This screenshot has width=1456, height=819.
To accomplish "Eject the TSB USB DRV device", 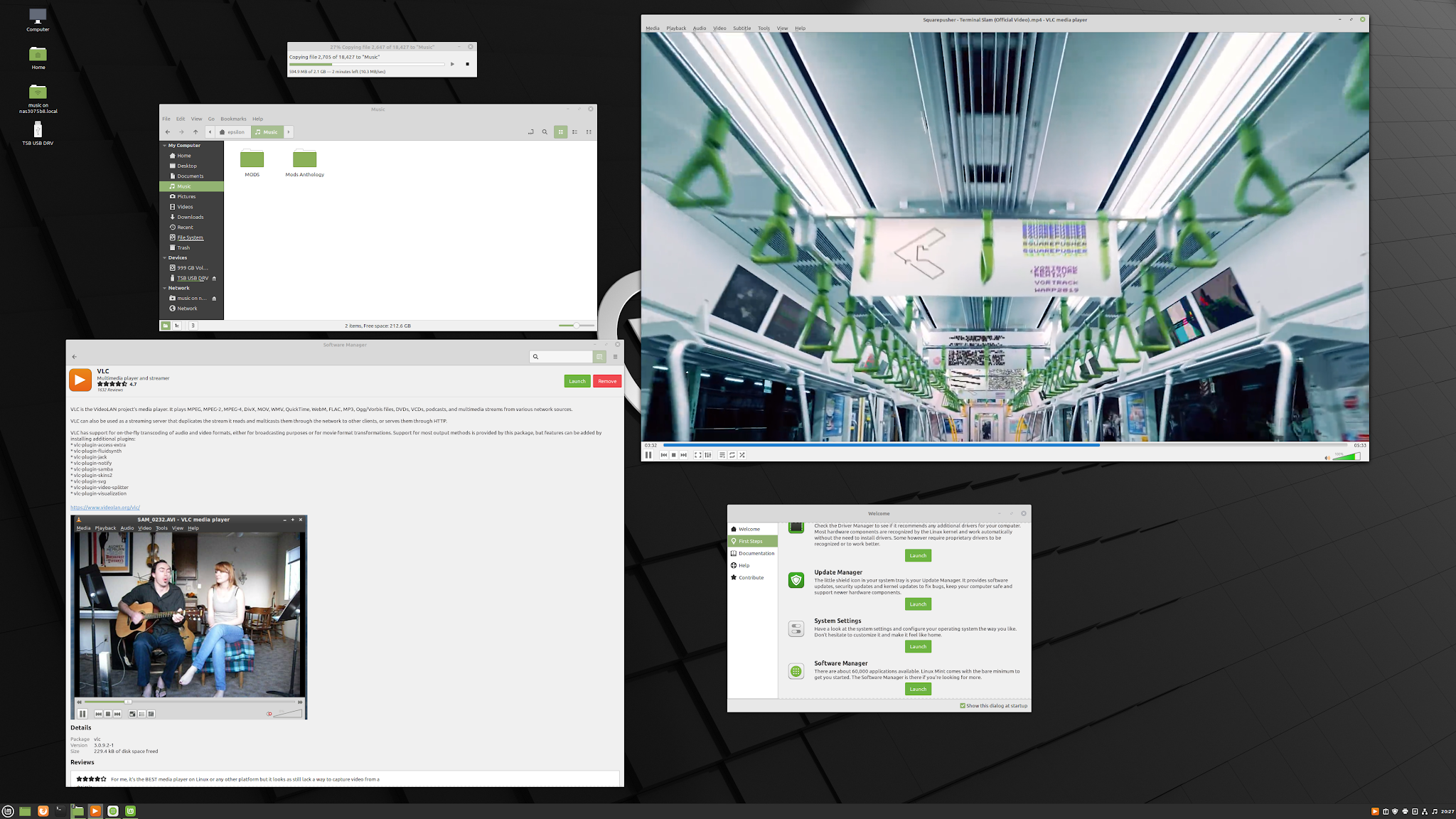I will coord(214,278).
